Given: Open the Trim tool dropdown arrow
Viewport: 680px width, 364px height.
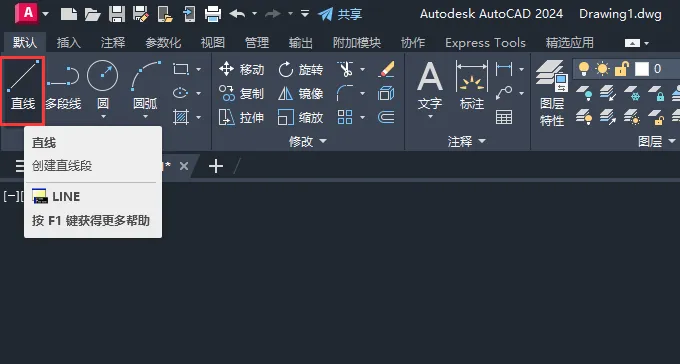Looking at the screenshot, I should 362,69.
